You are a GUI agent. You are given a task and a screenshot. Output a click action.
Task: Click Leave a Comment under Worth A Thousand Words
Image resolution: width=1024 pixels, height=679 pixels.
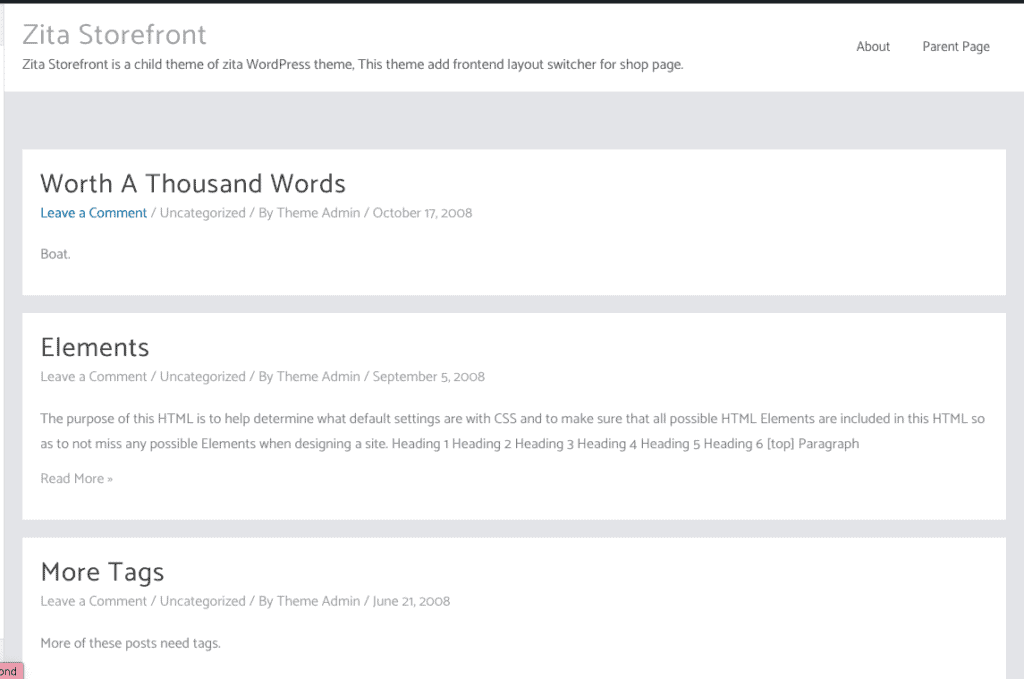click(93, 213)
